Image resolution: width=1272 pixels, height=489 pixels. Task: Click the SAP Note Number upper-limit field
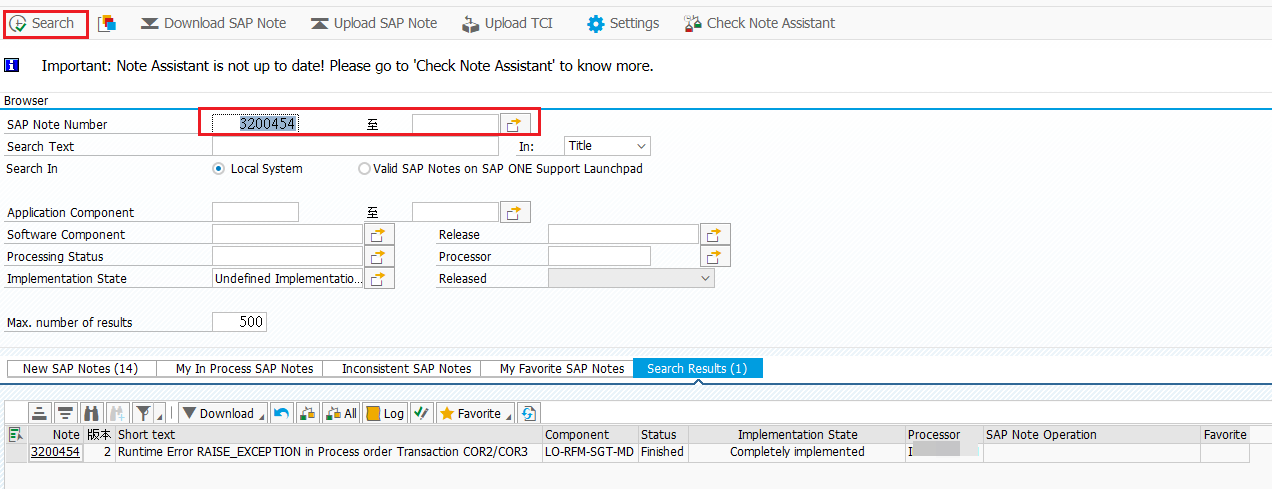coord(455,124)
